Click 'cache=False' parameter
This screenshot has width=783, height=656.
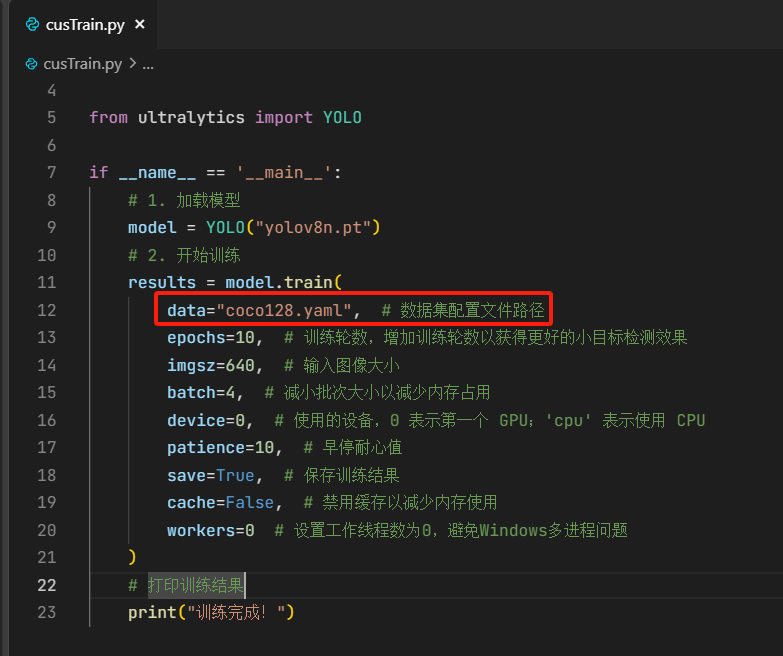click(x=221, y=503)
